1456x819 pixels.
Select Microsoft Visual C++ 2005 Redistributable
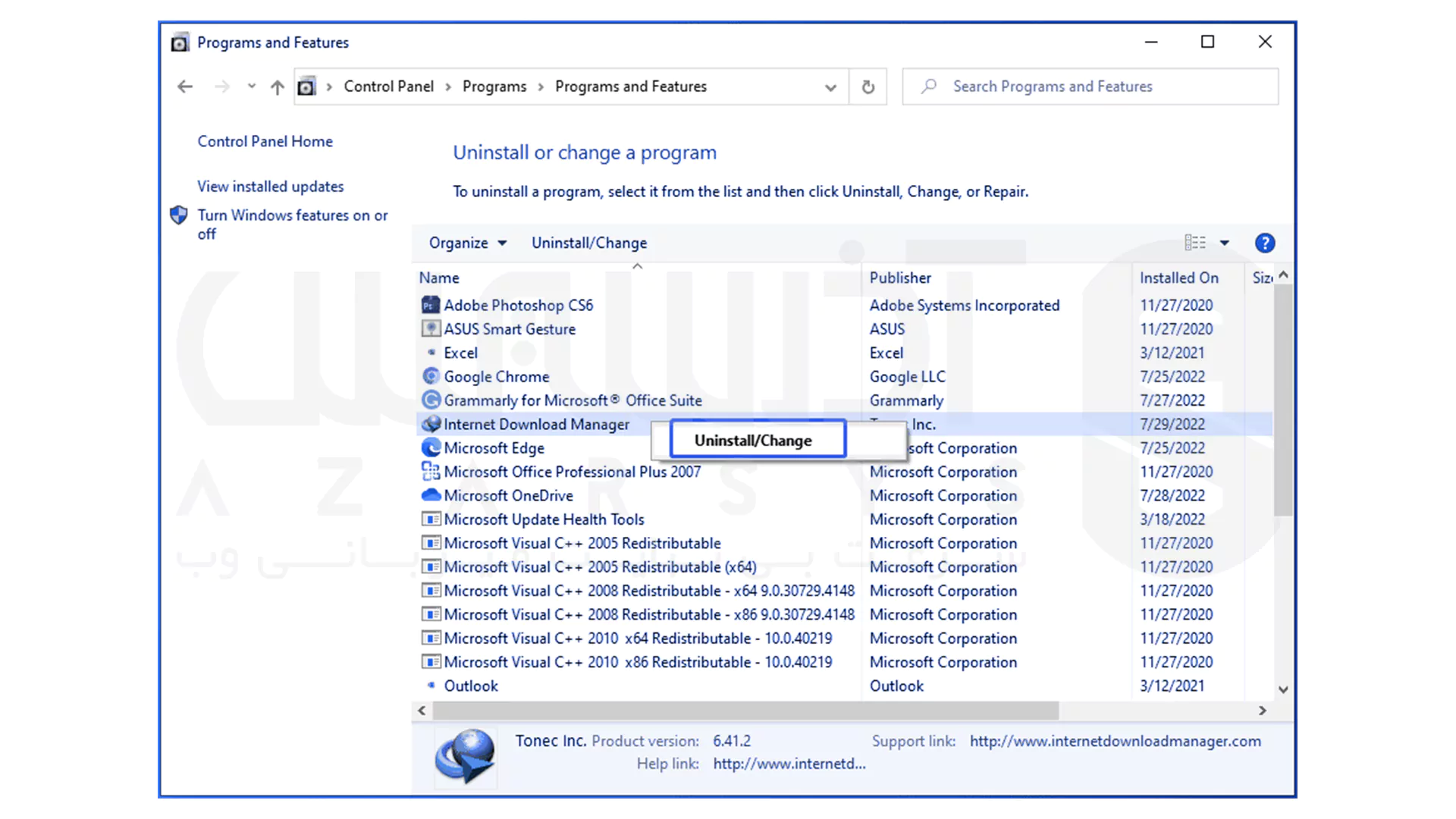coord(843,543)
